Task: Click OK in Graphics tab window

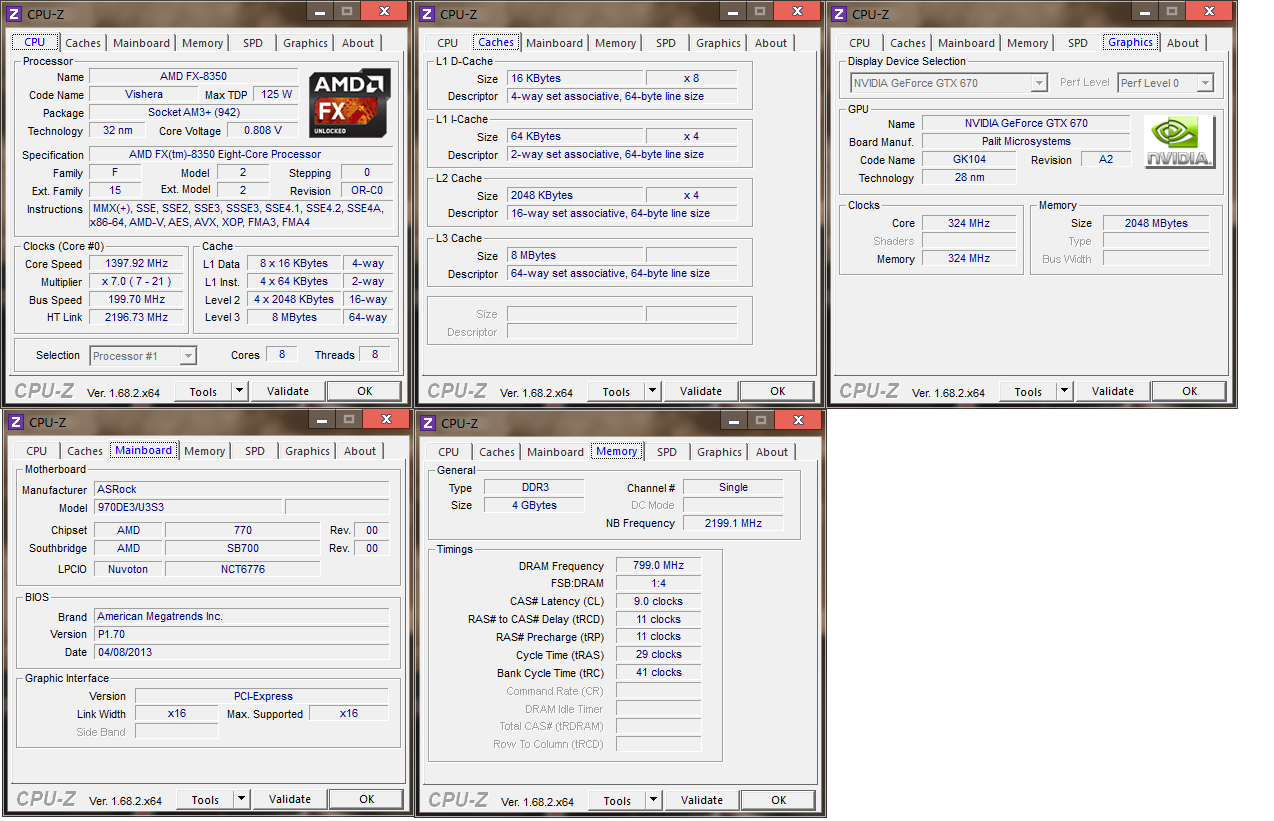Action: pos(1190,391)
